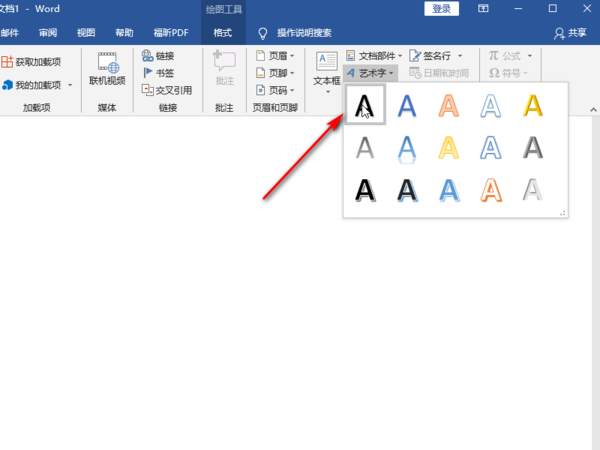The height and width of the screenshot is (450, 600).
Task: Click the Tell Me lightbulb icon
Action: click(262, 33)
